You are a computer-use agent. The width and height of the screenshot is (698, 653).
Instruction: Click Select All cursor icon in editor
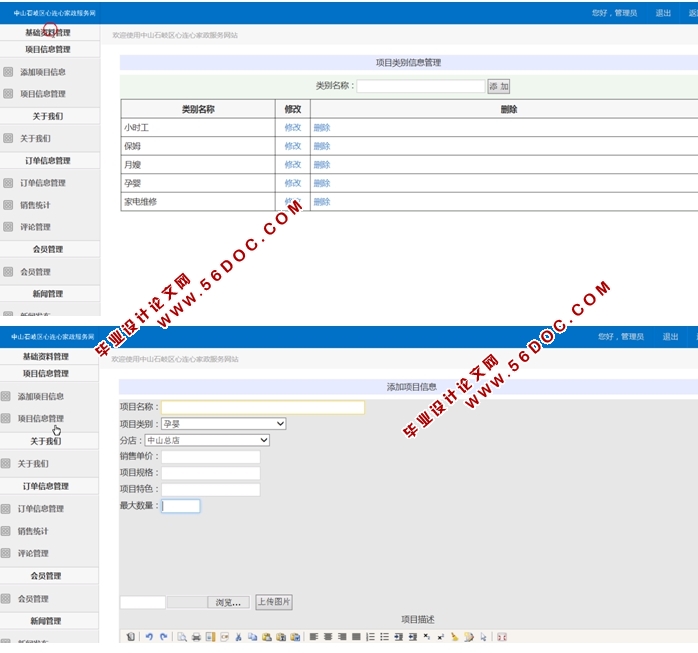[483, 637]
